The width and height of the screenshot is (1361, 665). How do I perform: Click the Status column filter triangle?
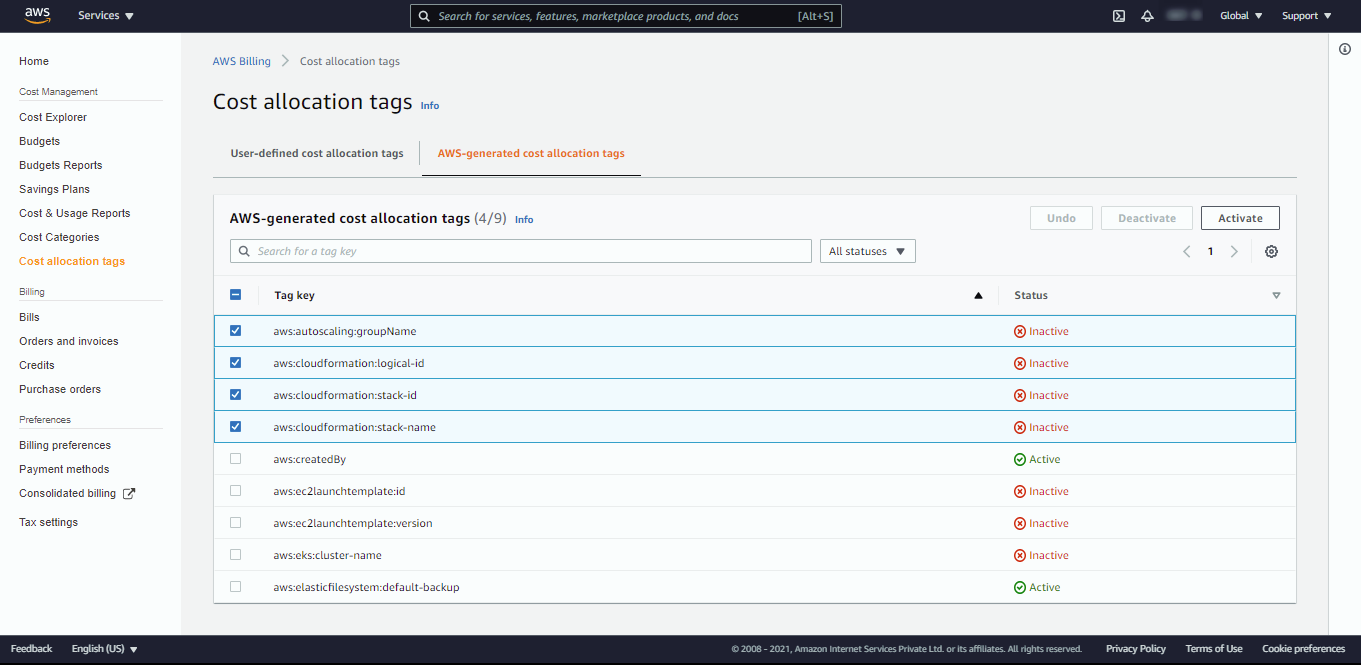(1276, 296)
